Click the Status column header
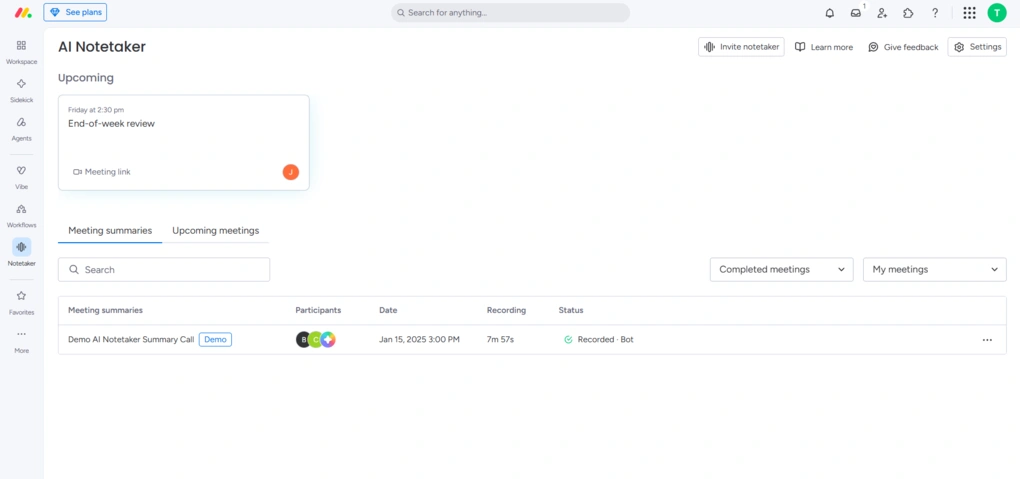Image resolution: width=1020 pixels, height=479 pixels. click(571, 310)
